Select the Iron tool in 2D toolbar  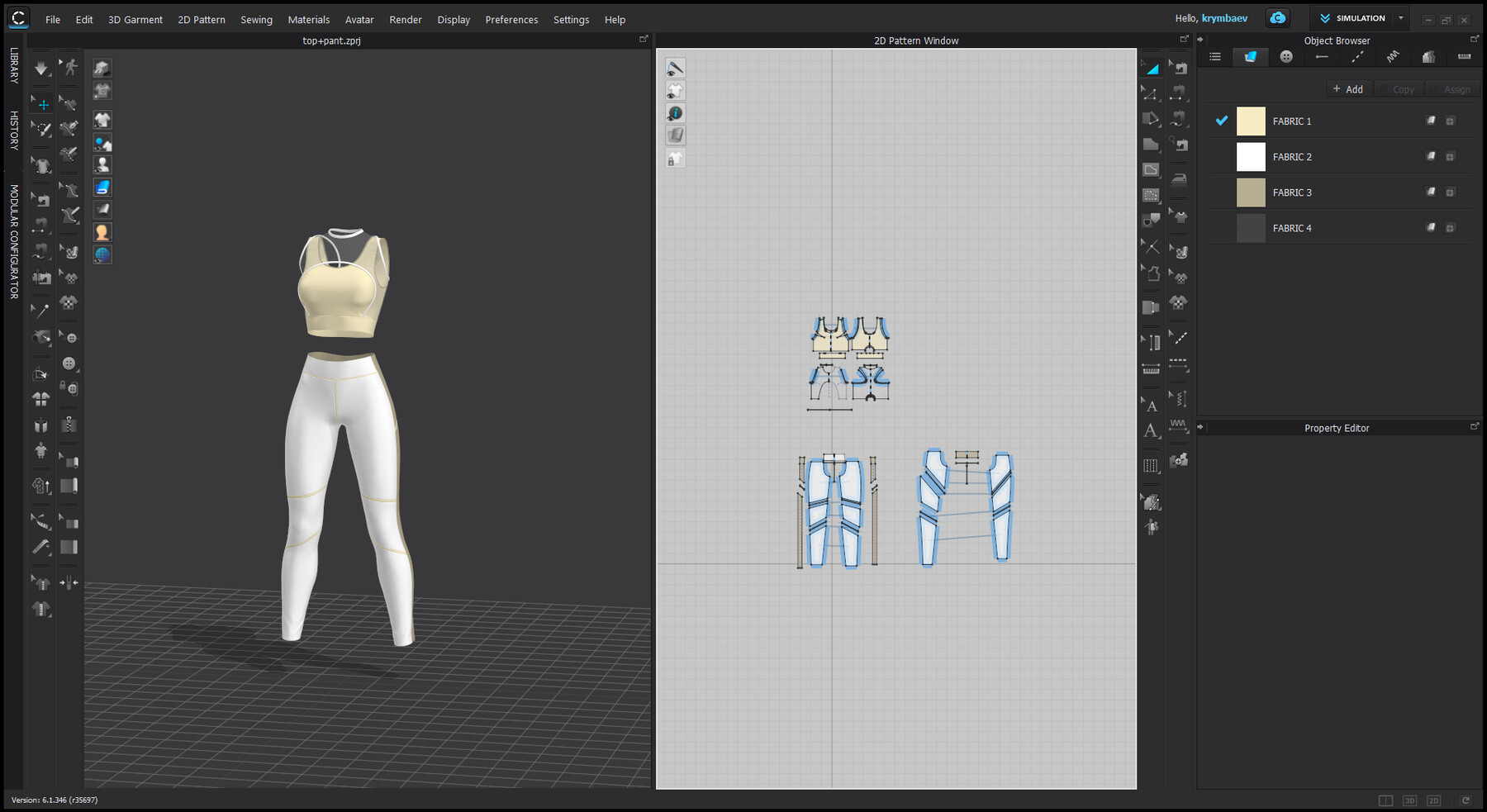(1180, 178)
